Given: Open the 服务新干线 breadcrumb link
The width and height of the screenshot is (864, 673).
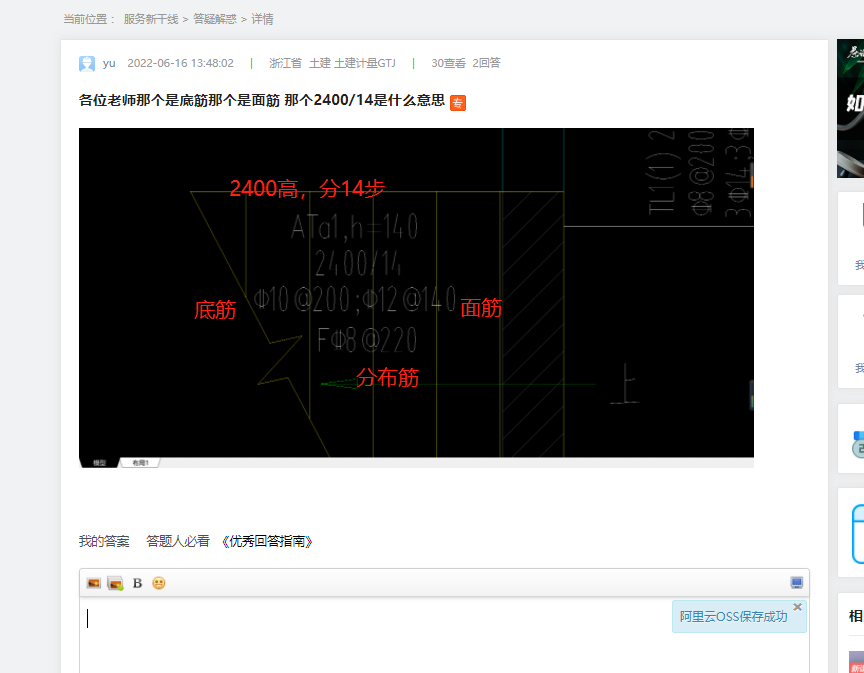Looking at the screenshot, I should [x=151, y=19].
